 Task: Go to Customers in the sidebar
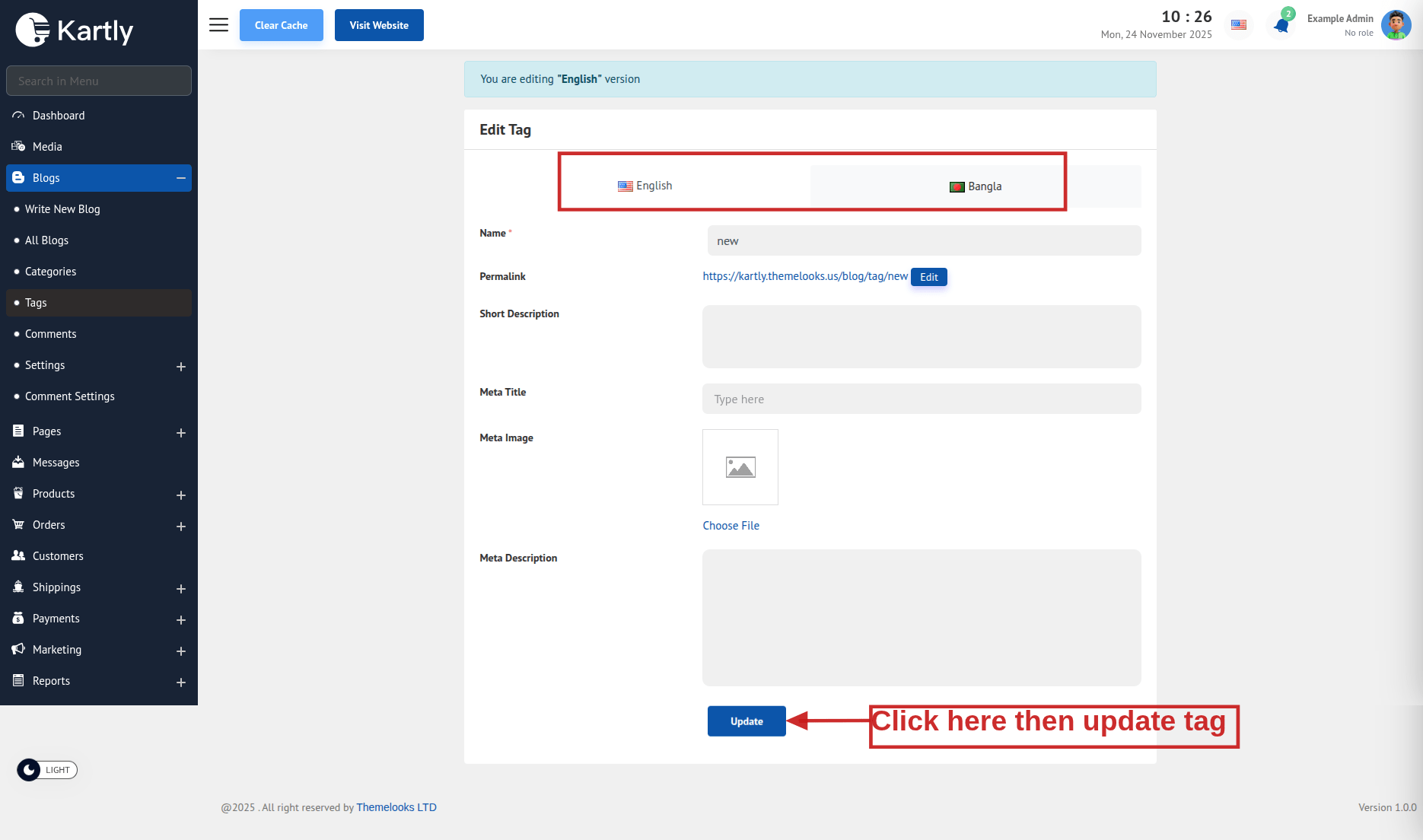click(x=58, y=556)
